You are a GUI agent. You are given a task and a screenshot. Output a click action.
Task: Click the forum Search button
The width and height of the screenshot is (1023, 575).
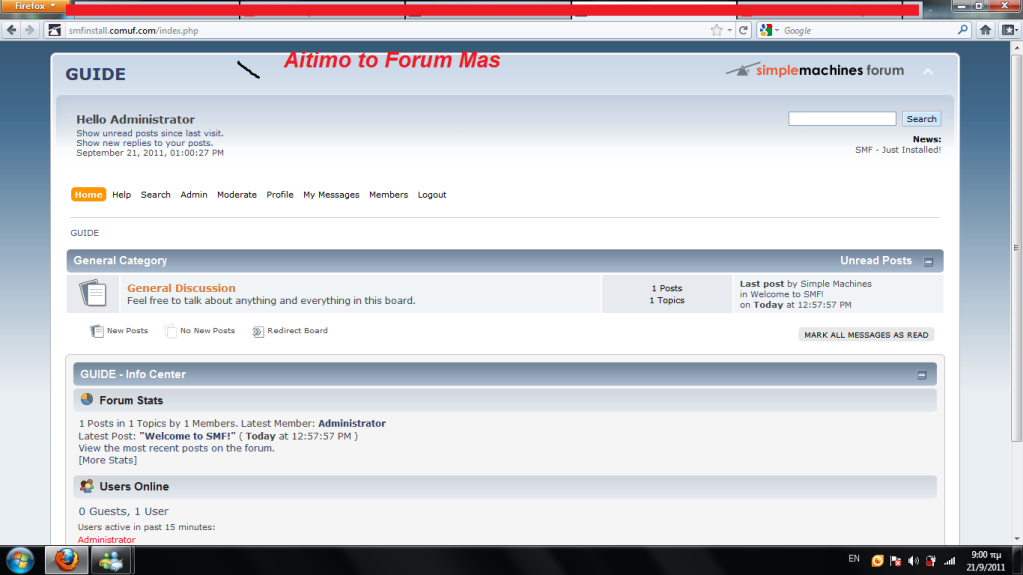click(x=921, y=119)
